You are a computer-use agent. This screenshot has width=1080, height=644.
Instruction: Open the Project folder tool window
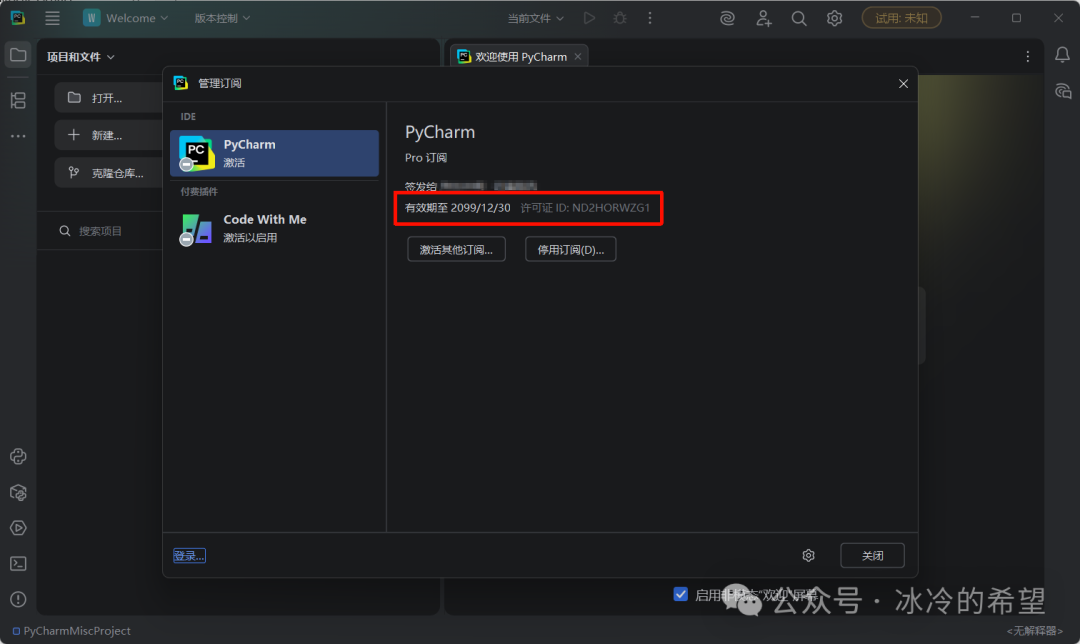18,55
